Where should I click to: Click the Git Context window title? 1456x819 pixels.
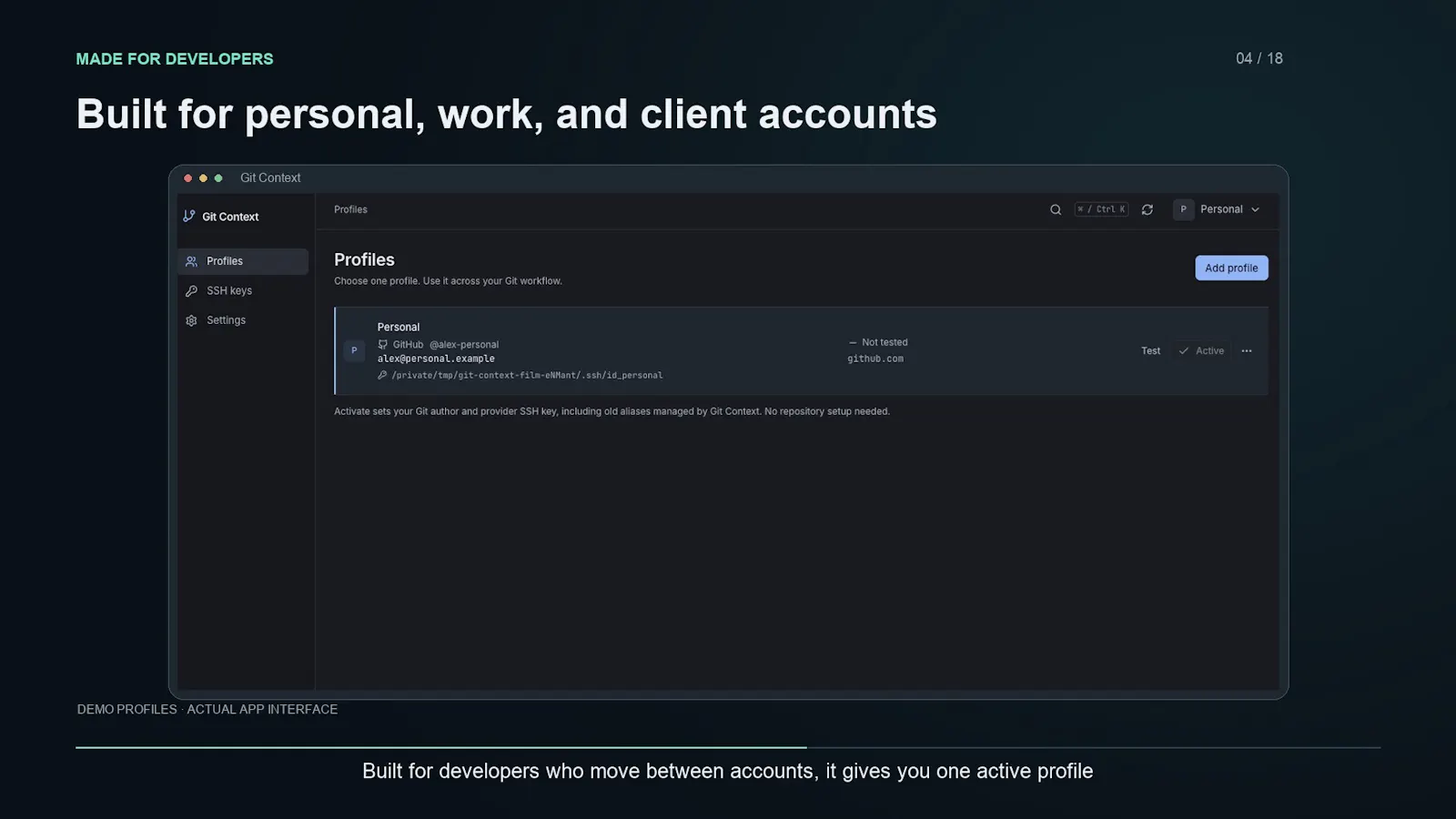[270, 178]
